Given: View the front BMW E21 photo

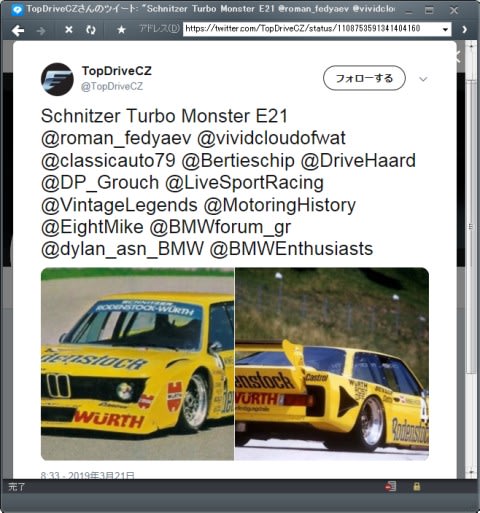Looking at the screenshot, I should click(x=137, y=364).
